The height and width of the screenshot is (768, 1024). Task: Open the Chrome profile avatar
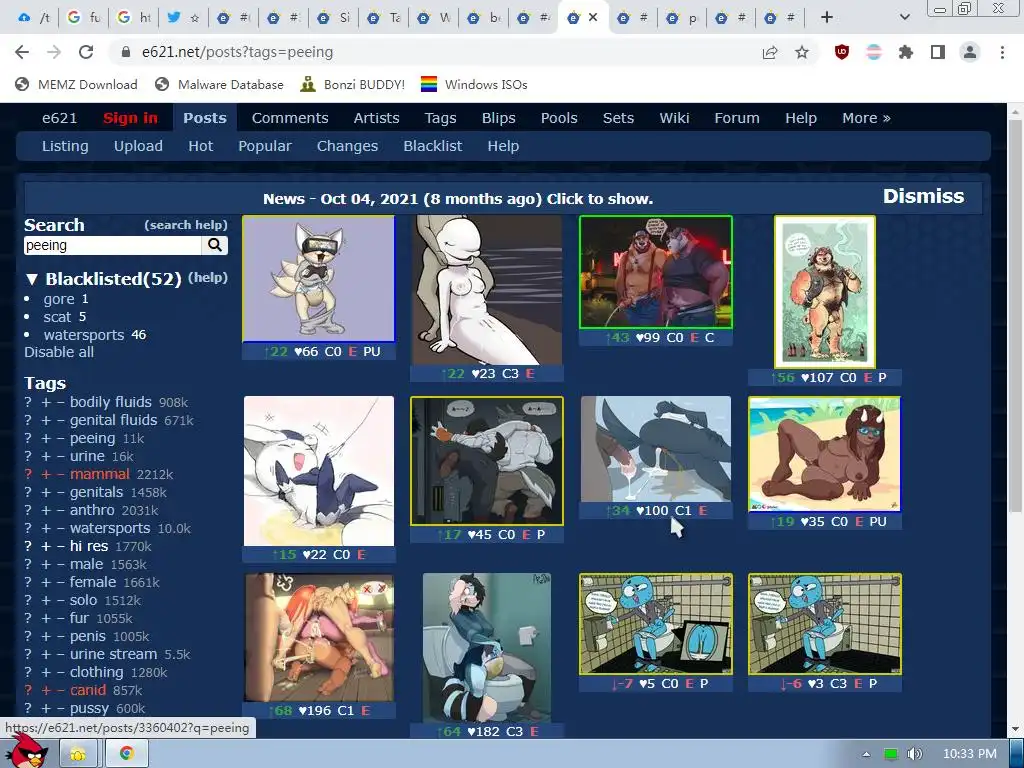970,52
